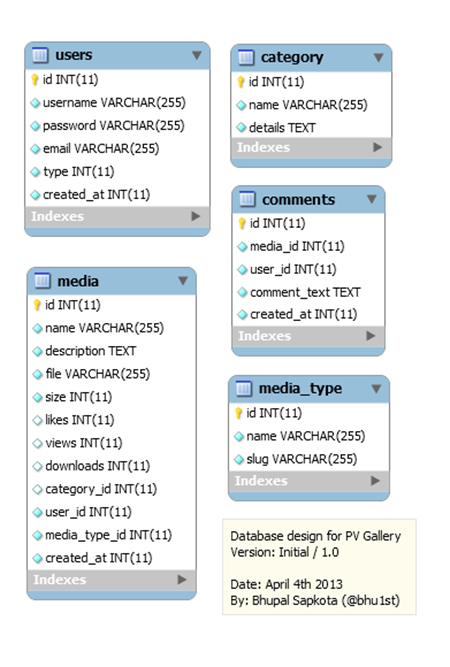Screen dimensions: 450x667
Task: Click the details TEXT column in category
Action: coord(282,128)
